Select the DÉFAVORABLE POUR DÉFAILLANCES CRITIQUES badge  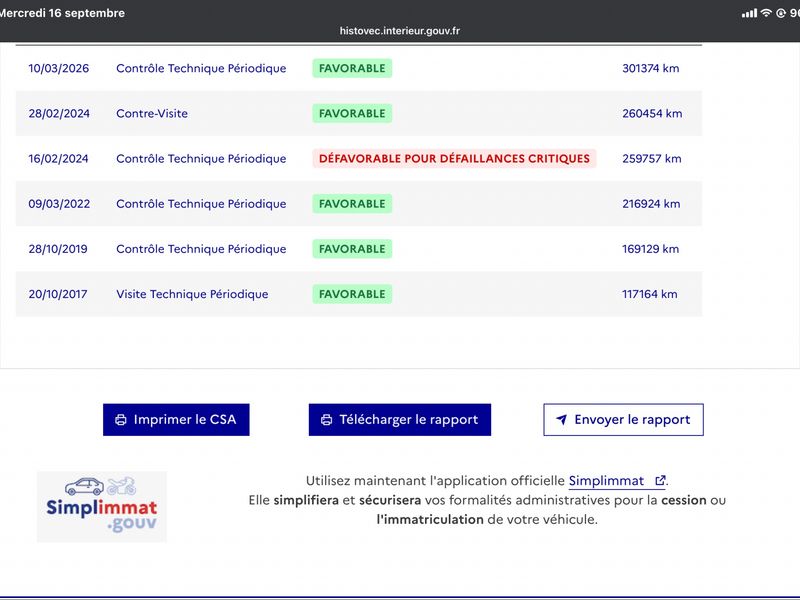(454, 159)
